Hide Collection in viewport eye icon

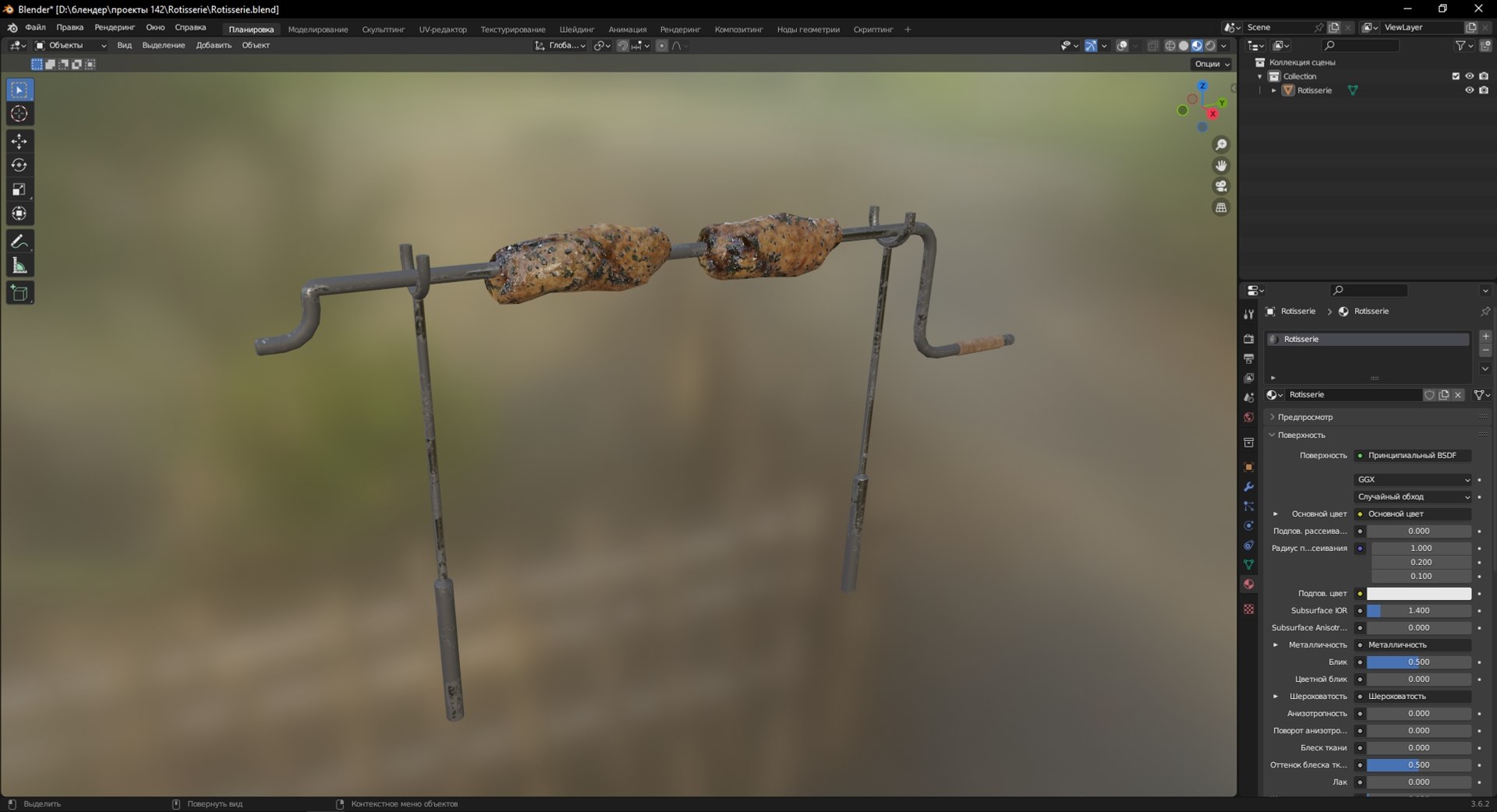tap(1470, 76)
